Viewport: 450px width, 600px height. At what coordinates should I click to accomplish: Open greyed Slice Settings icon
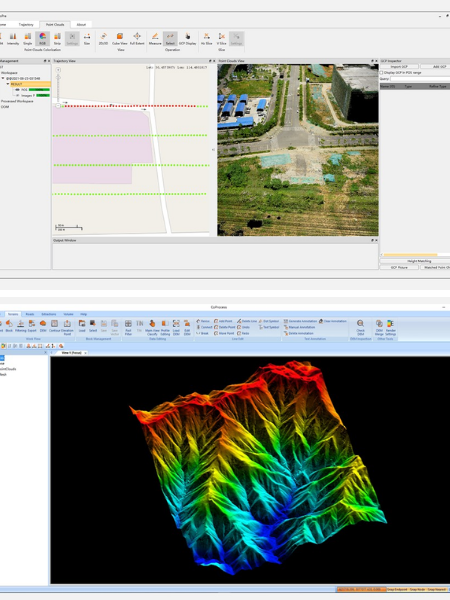(236, 38)
